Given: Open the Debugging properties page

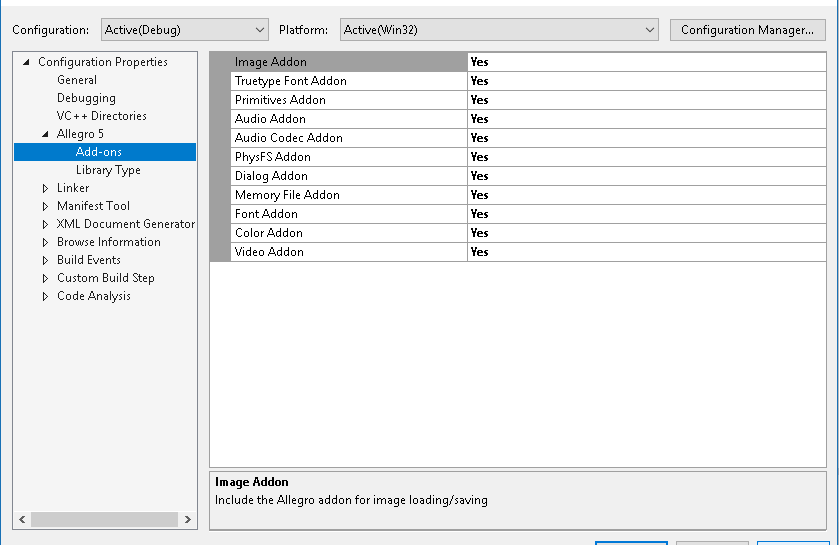Looking at the screenshot, I should [x=86, y=98].
